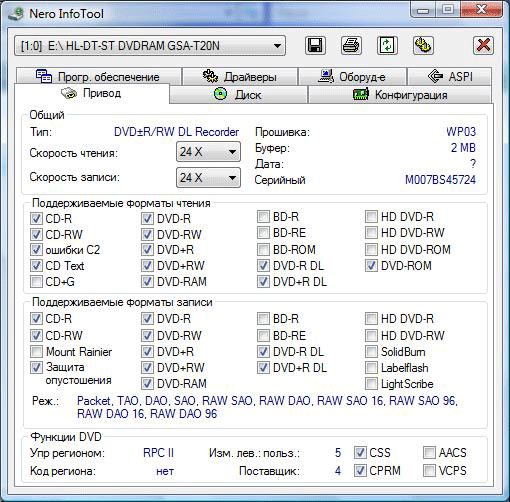Open the write speed 24 X dropdown
Image resolution: width=510 pixels, height=502 pixels.
208,178
